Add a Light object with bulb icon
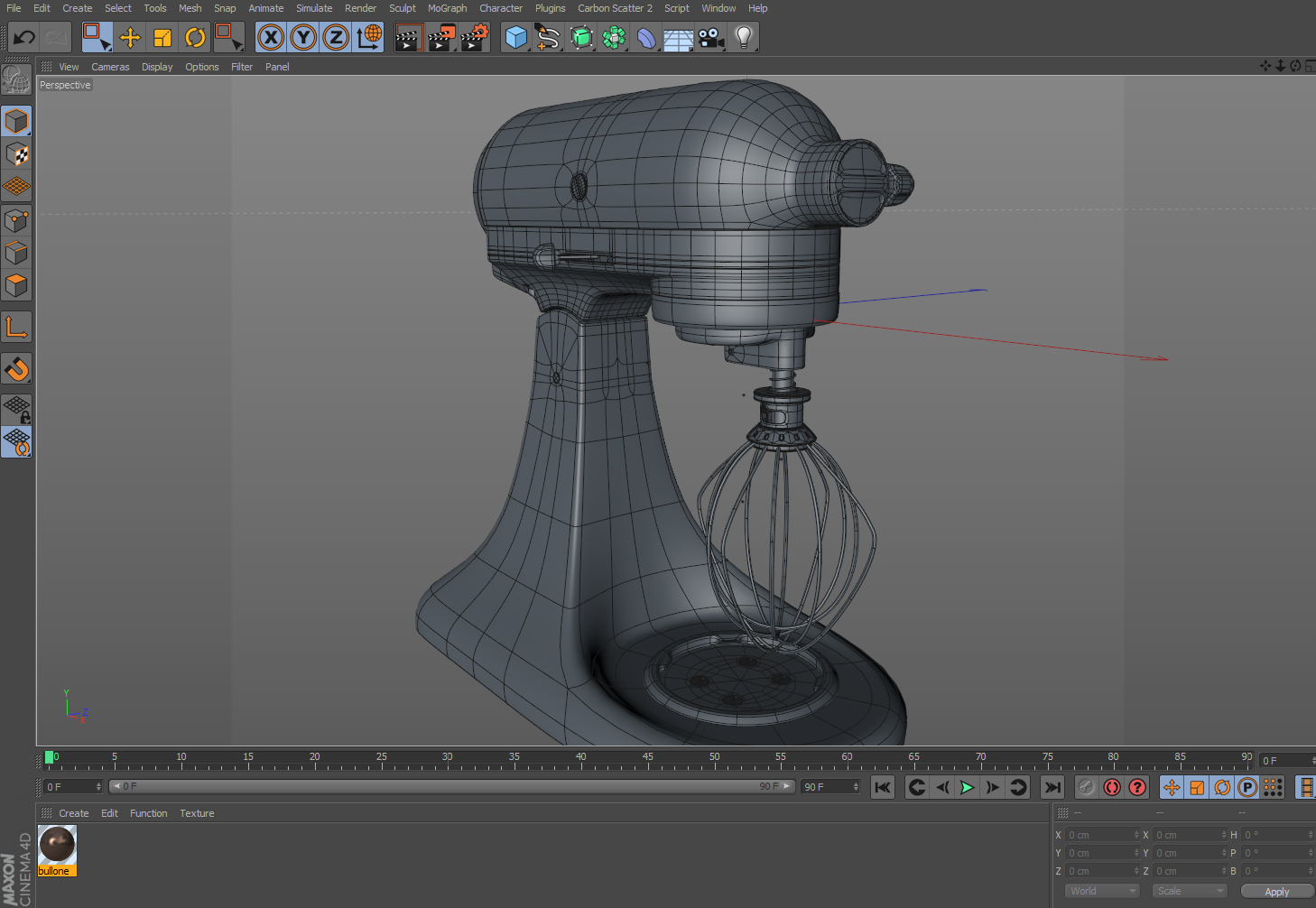Viewport: 1316px width, 908px height. [743, 38]
